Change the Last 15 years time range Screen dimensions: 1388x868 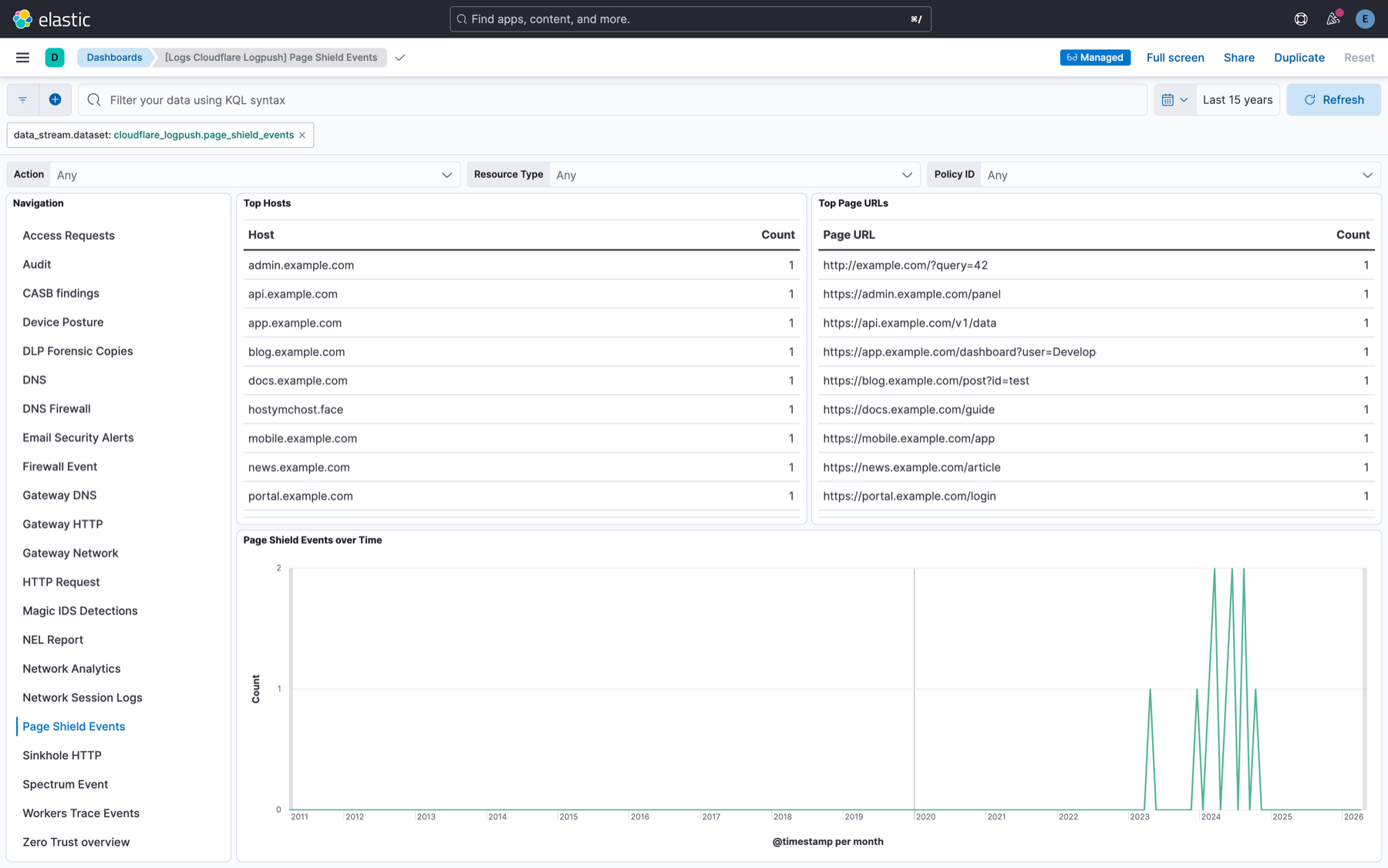(x=1238, y=100)
